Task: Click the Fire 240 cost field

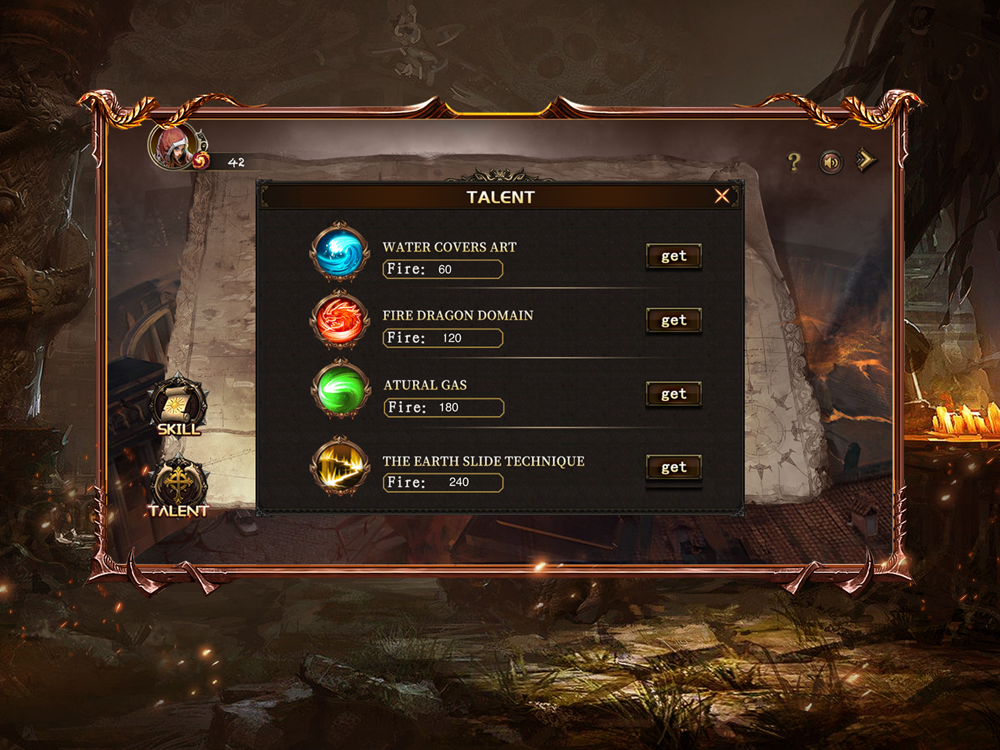Action: click(x=443, y=483)
